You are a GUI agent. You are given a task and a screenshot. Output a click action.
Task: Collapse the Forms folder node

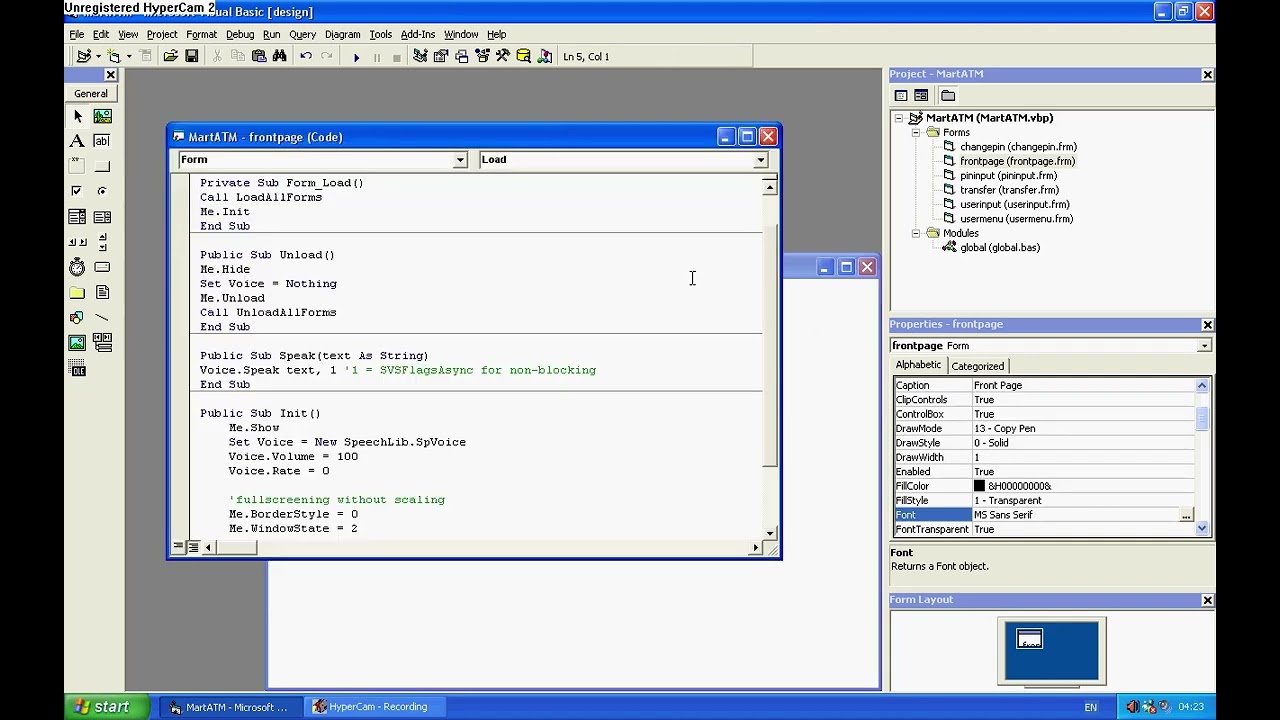pyautogui.click(x=915, y=133)
